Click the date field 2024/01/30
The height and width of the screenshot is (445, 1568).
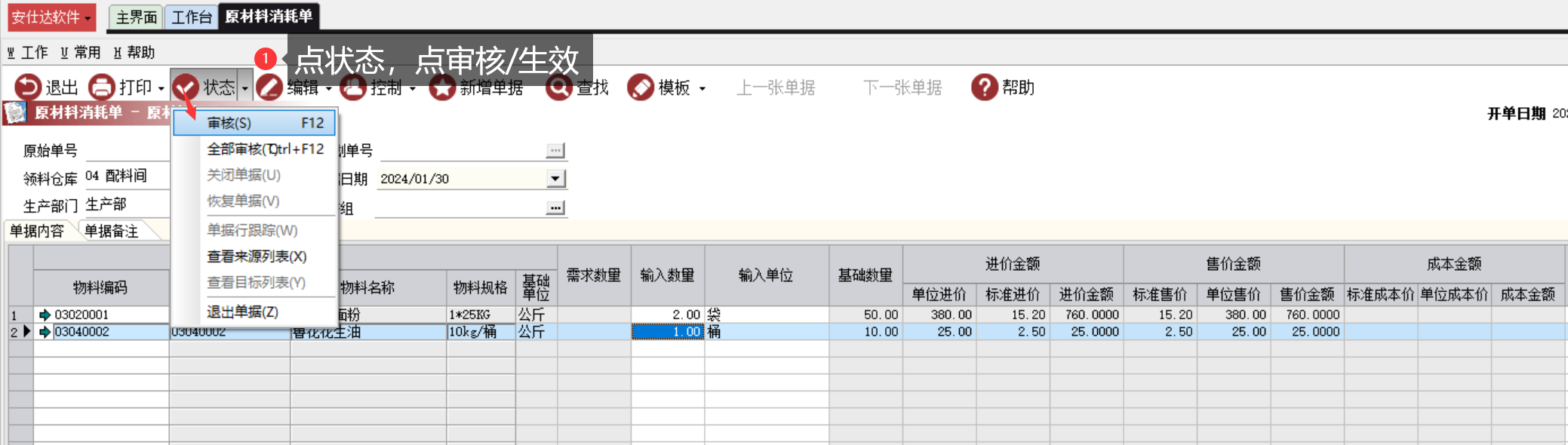click(461, 179)
